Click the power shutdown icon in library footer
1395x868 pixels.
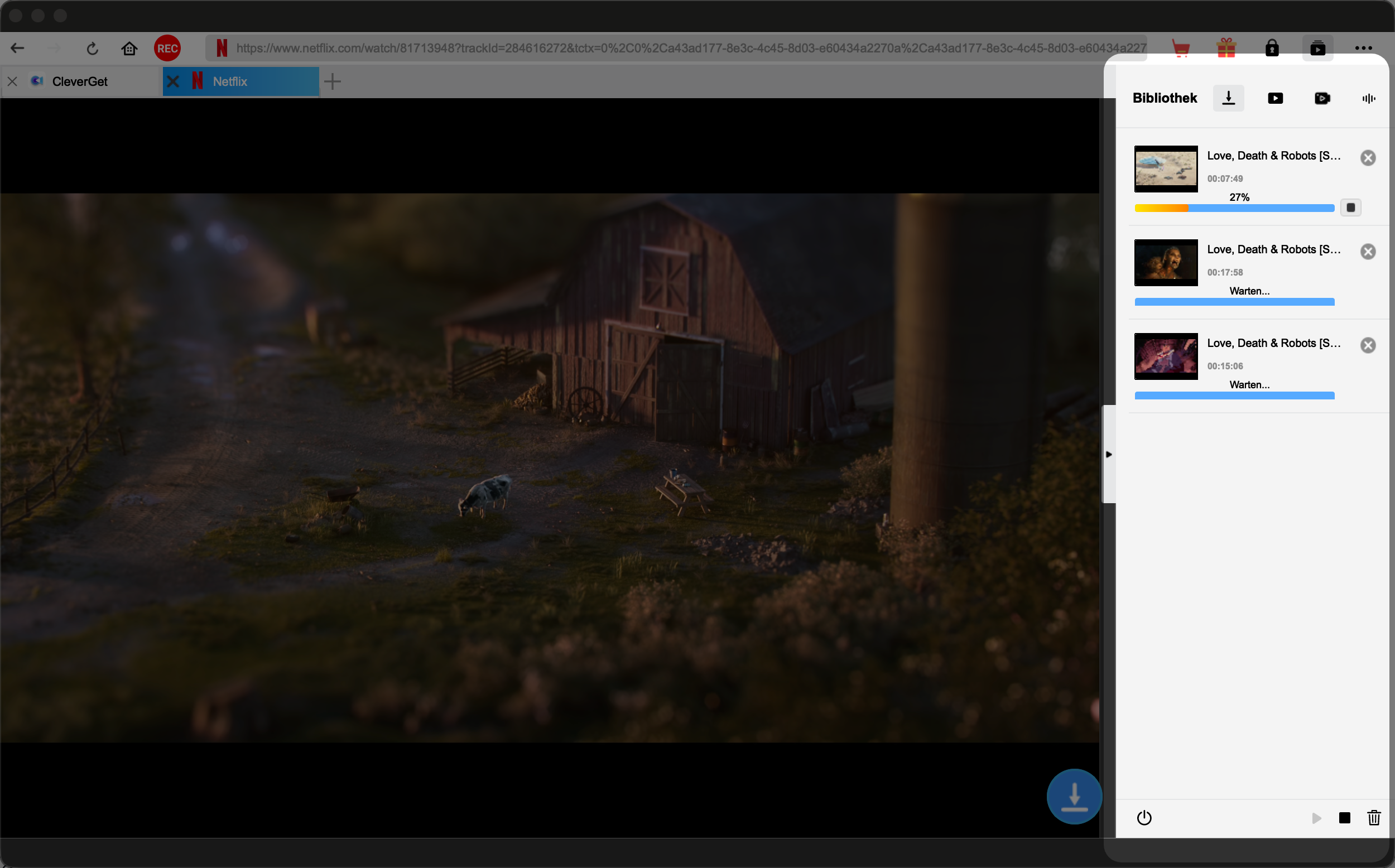pos(1144,817)
